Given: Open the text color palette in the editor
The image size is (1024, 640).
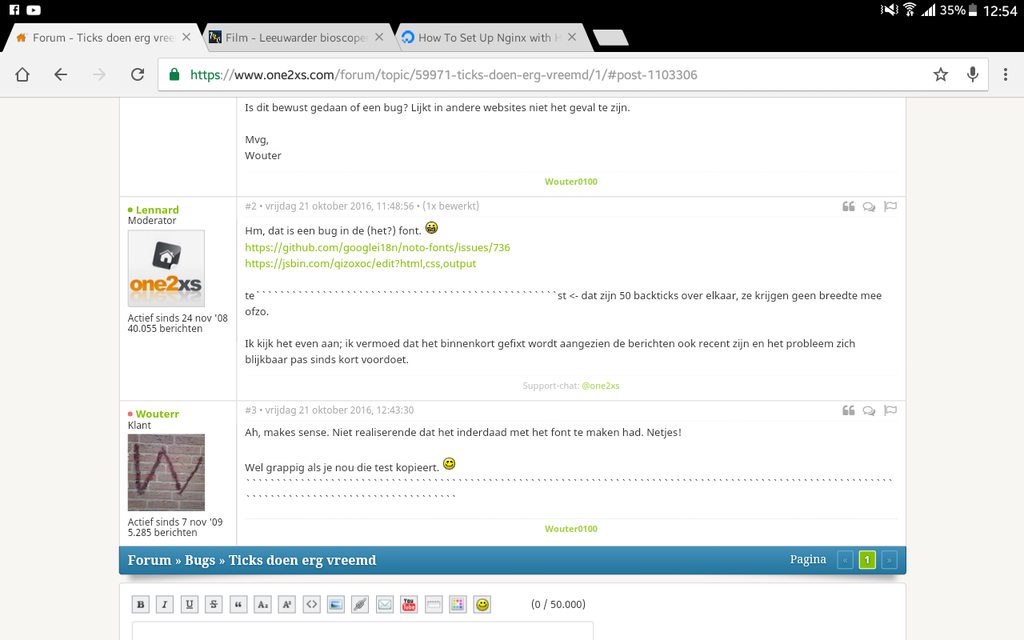Looking at the screenshot, I should (458, 605).
